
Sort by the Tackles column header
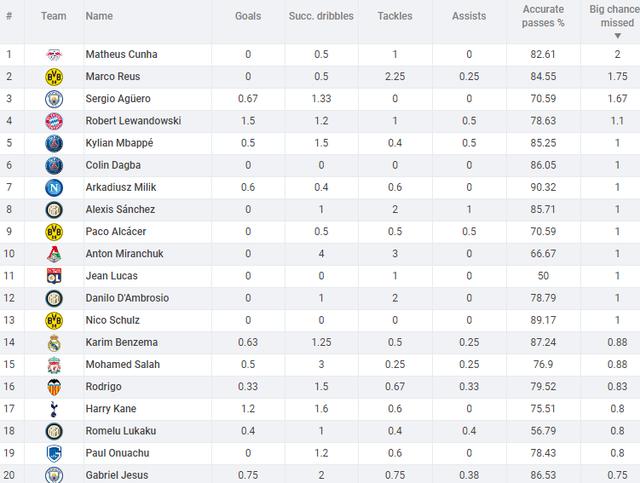click(395, 16)
